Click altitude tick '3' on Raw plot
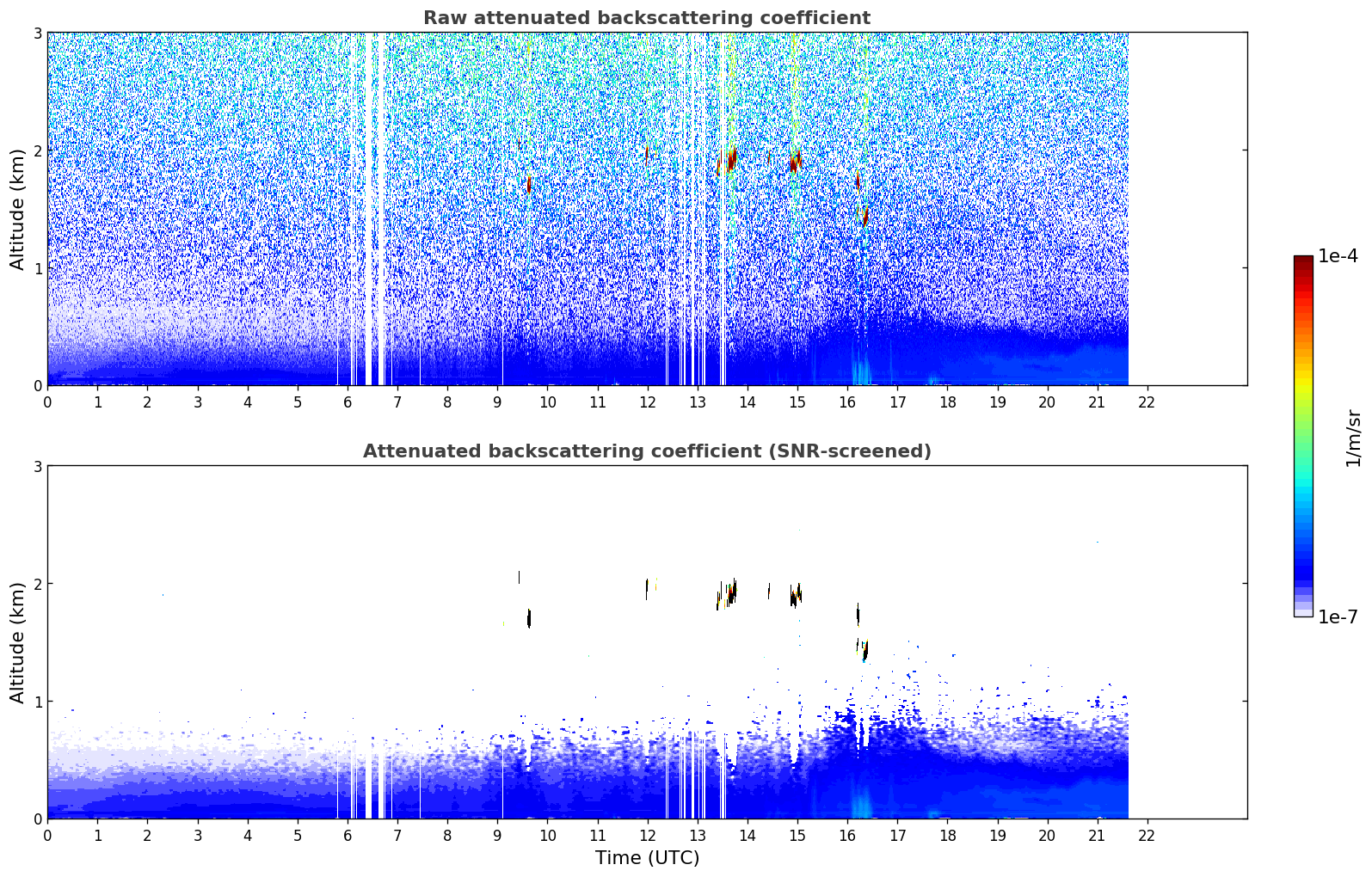The height and width of the screenshot is (877, 1372). [38, 33]
